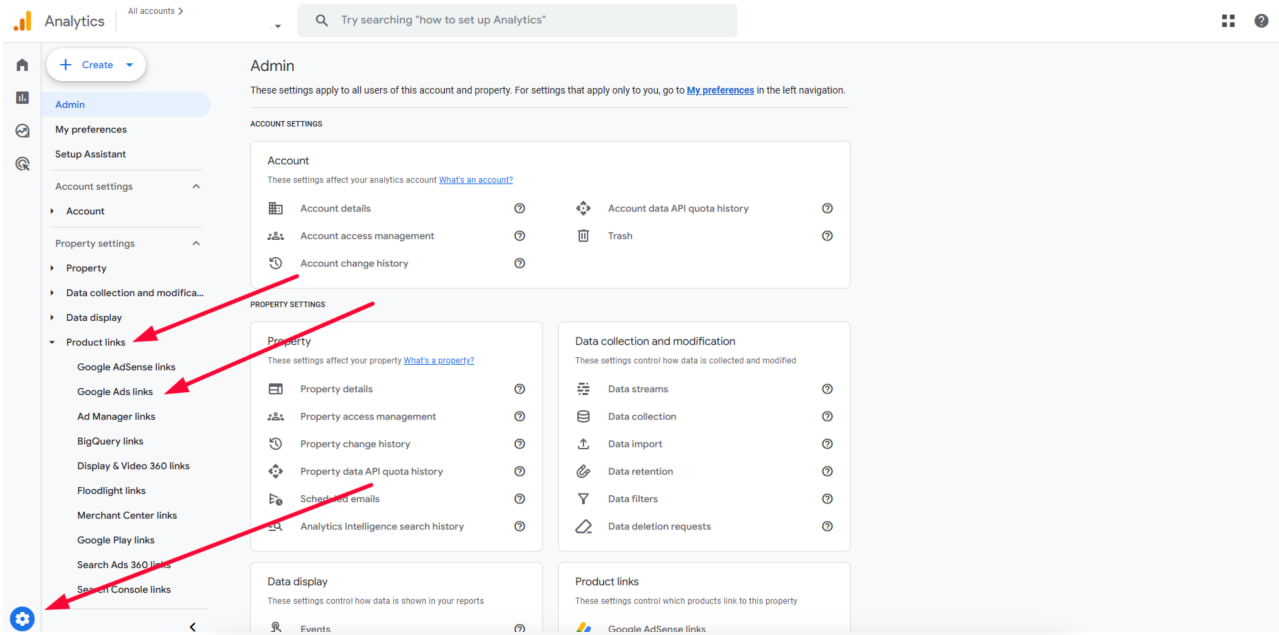Open Data deletion requests
This screenshot has width=1279, height=635.
(x=659, y=526)
